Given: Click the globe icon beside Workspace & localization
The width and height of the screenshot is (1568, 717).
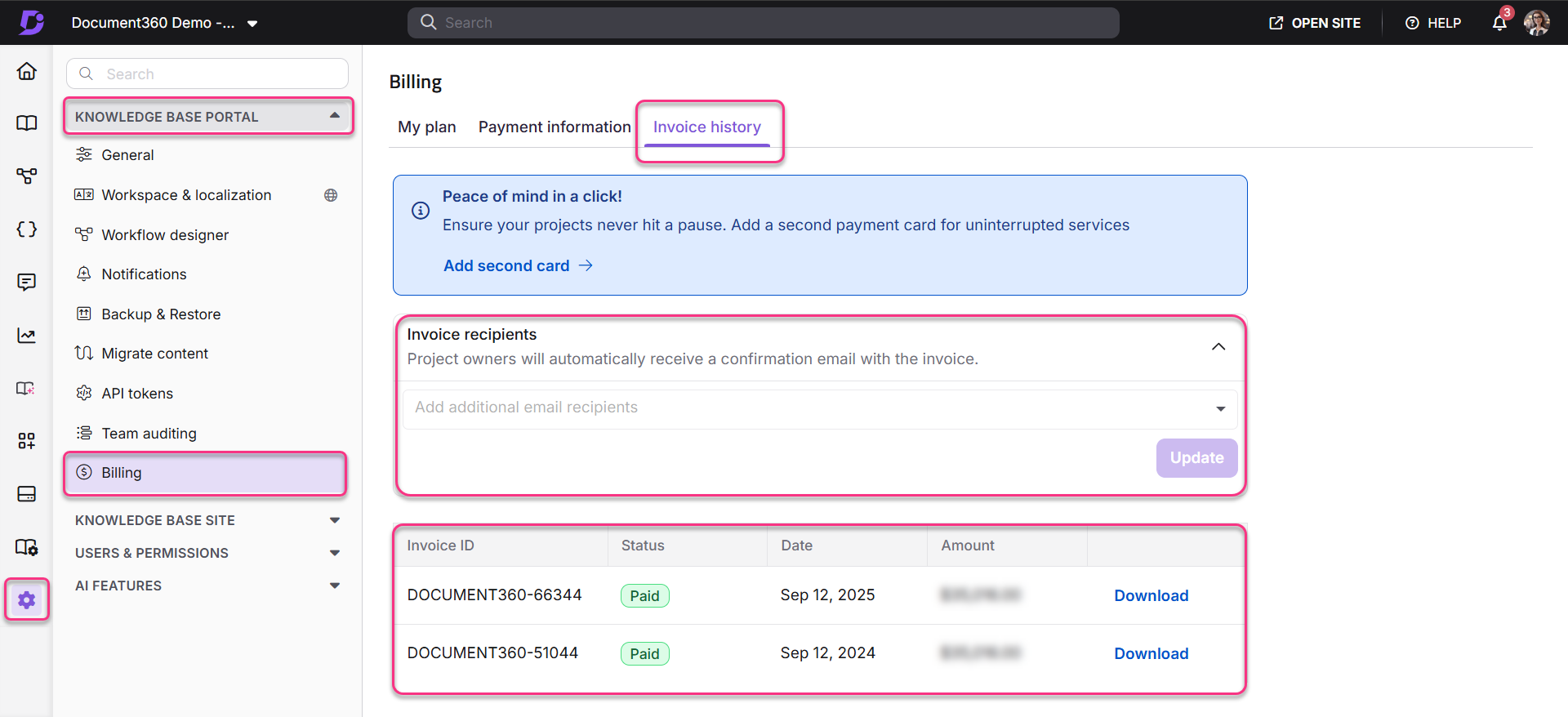Looking at the screenshot, I should pyautogui.click(x=331, y=195).
